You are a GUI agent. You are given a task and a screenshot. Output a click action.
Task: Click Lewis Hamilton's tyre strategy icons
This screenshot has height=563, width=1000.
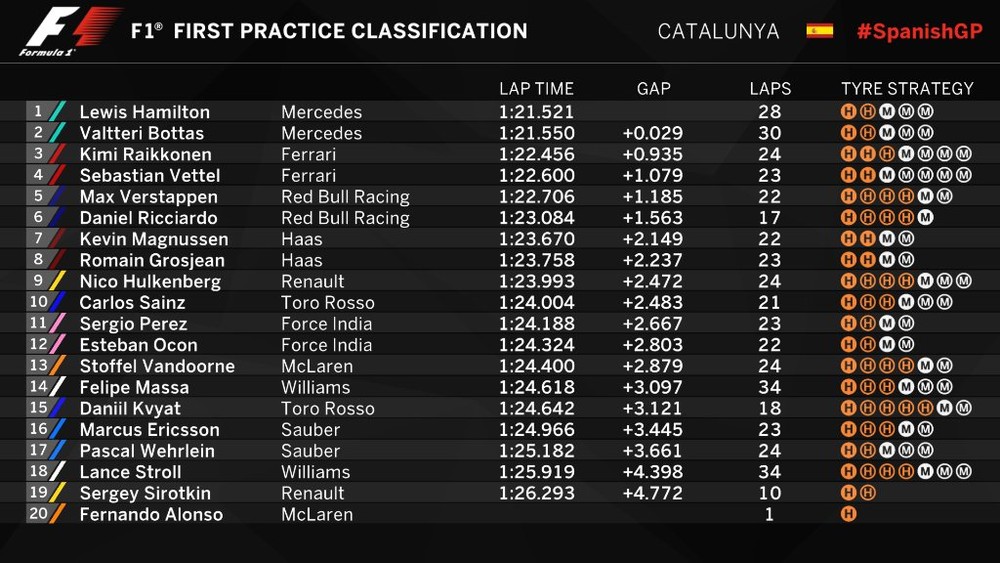(x=887, y=112)
